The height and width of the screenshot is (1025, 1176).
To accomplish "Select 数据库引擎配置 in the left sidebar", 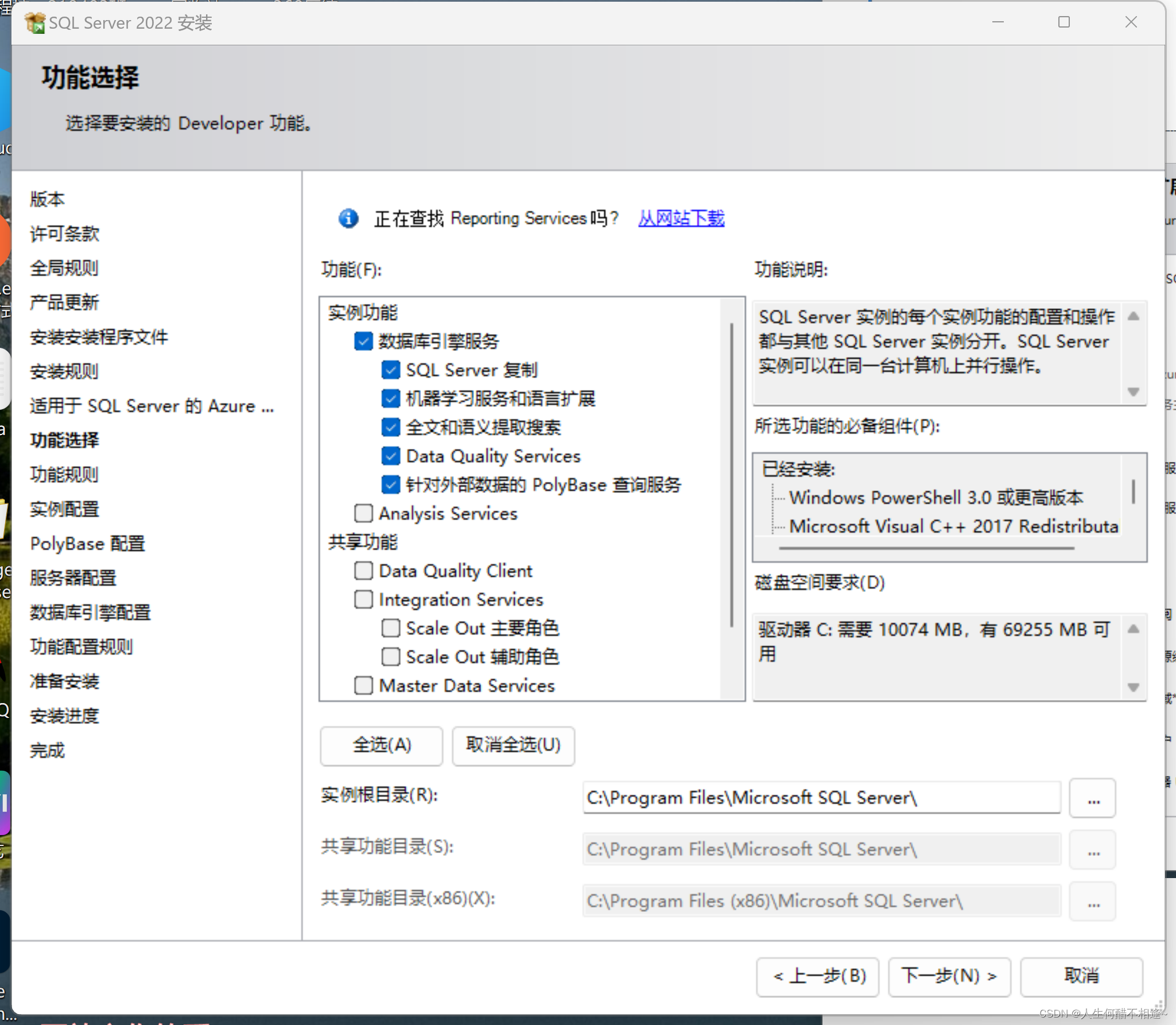I will [90, 612].
